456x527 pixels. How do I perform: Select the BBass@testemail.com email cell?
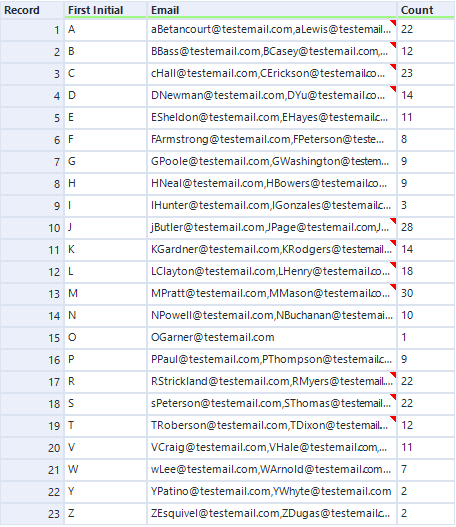[272, 52]
